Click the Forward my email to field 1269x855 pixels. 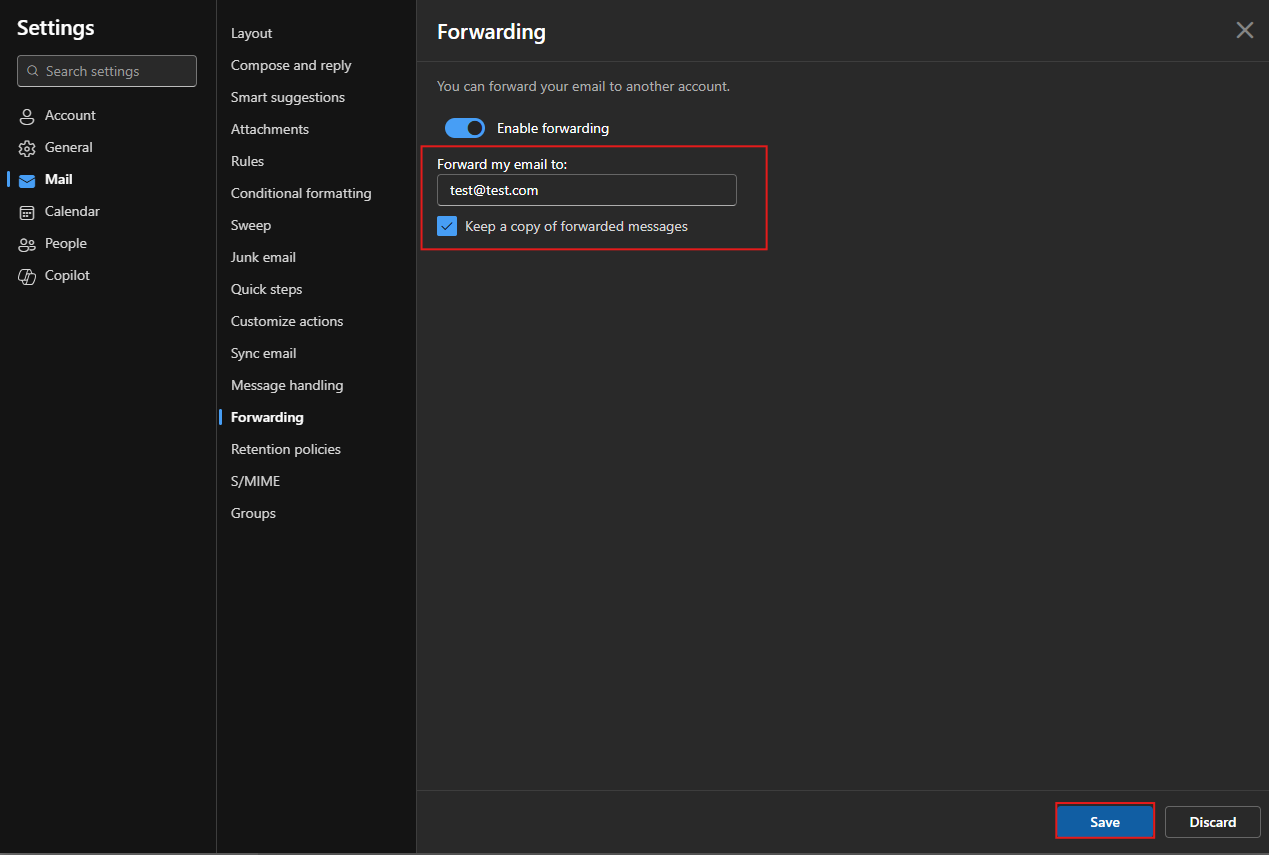pos(586,190)
